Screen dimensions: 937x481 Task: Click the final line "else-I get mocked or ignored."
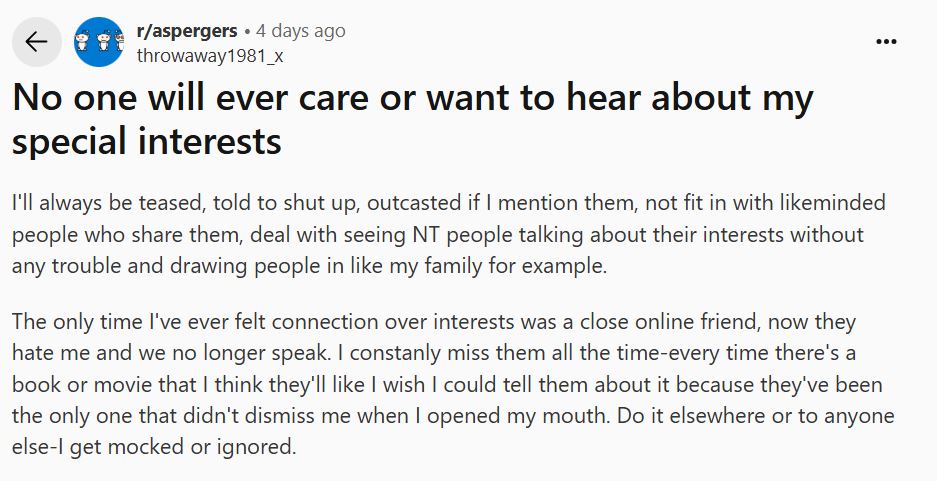click(x=154, y=447)
